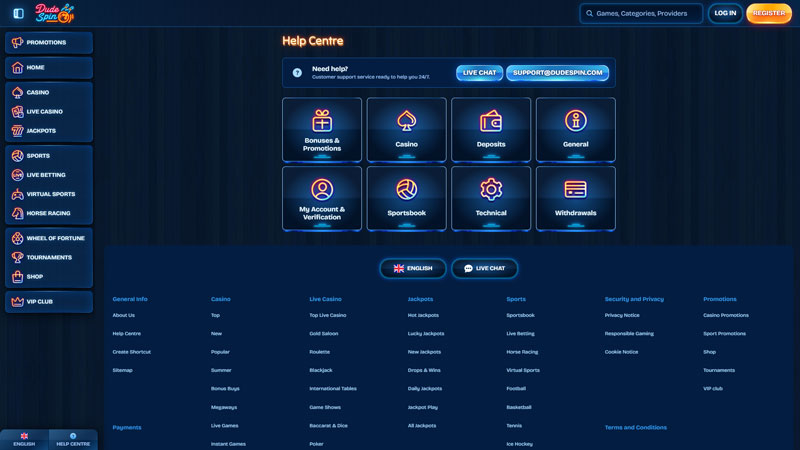Open the General help category card
This screenshot has width=800, height=450.
576,130
